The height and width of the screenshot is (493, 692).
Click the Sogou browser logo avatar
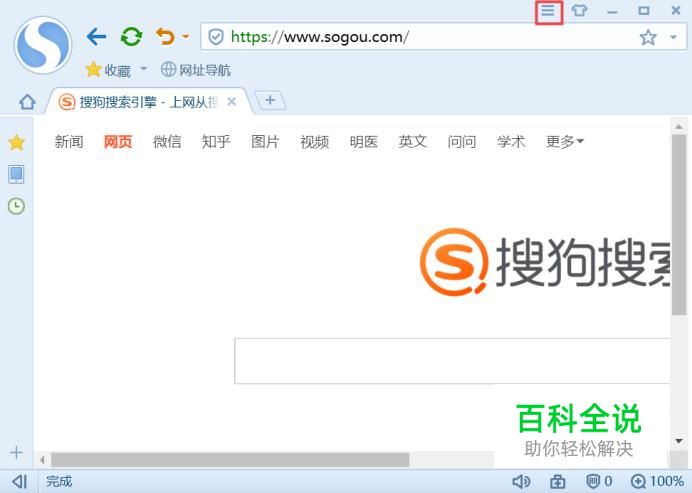43,45
